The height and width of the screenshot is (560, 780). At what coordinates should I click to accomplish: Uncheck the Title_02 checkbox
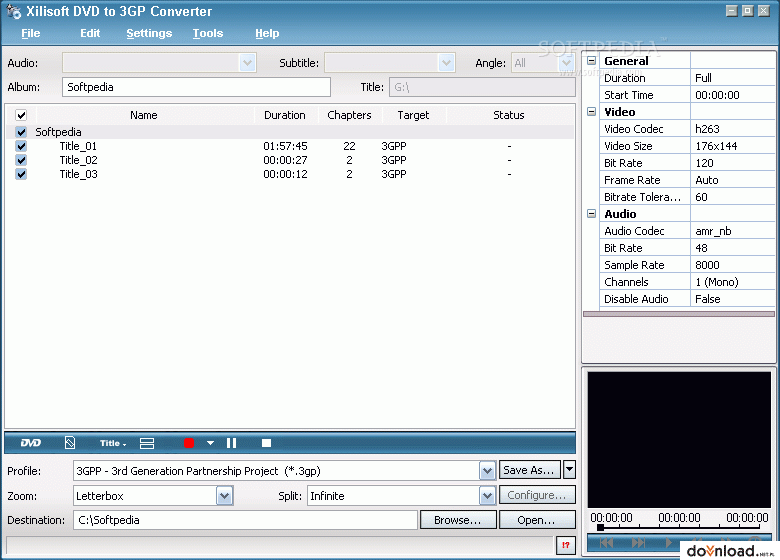pyautogui.click(x=21, y=160)
